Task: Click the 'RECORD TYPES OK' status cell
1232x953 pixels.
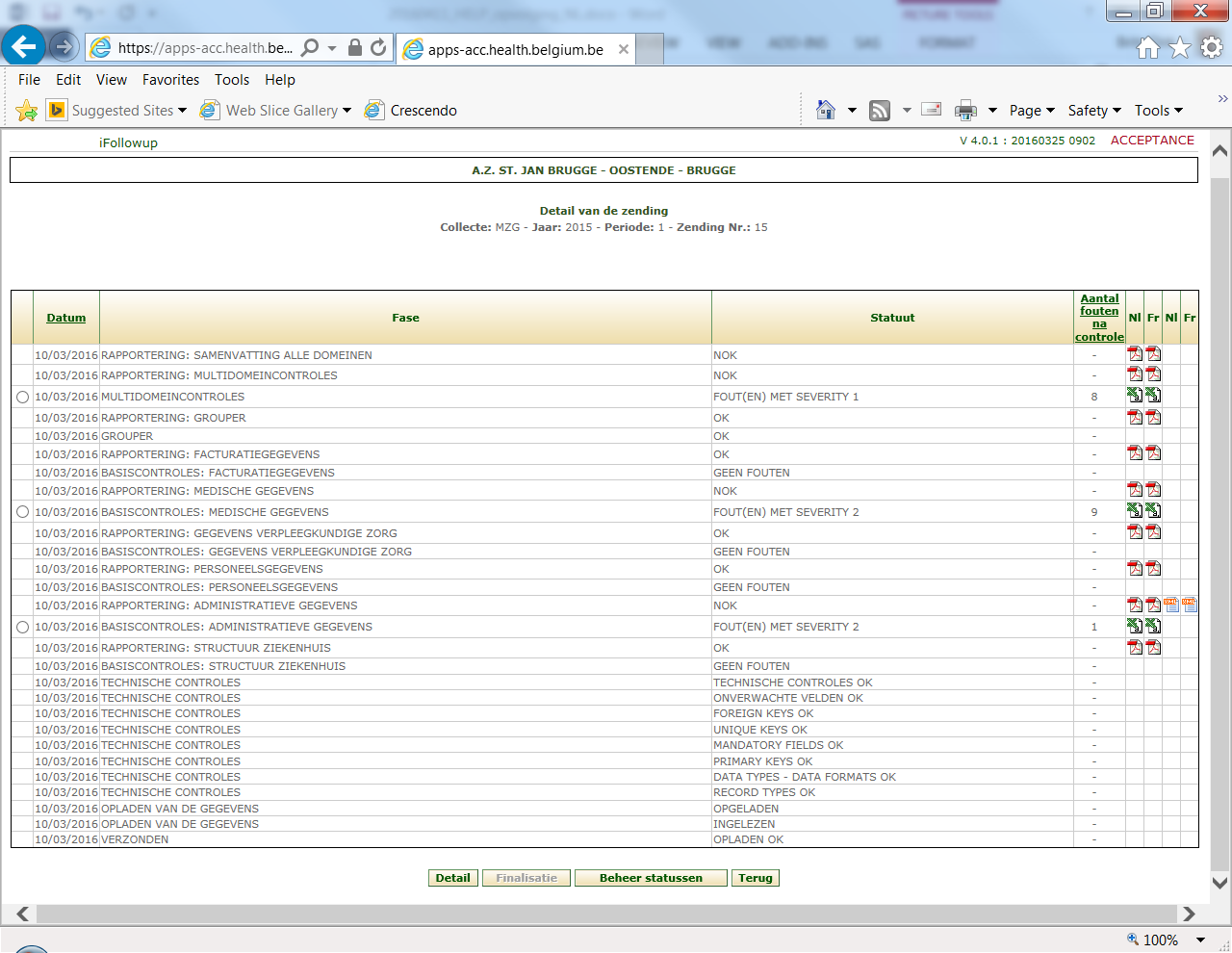Action: (892, 792)
